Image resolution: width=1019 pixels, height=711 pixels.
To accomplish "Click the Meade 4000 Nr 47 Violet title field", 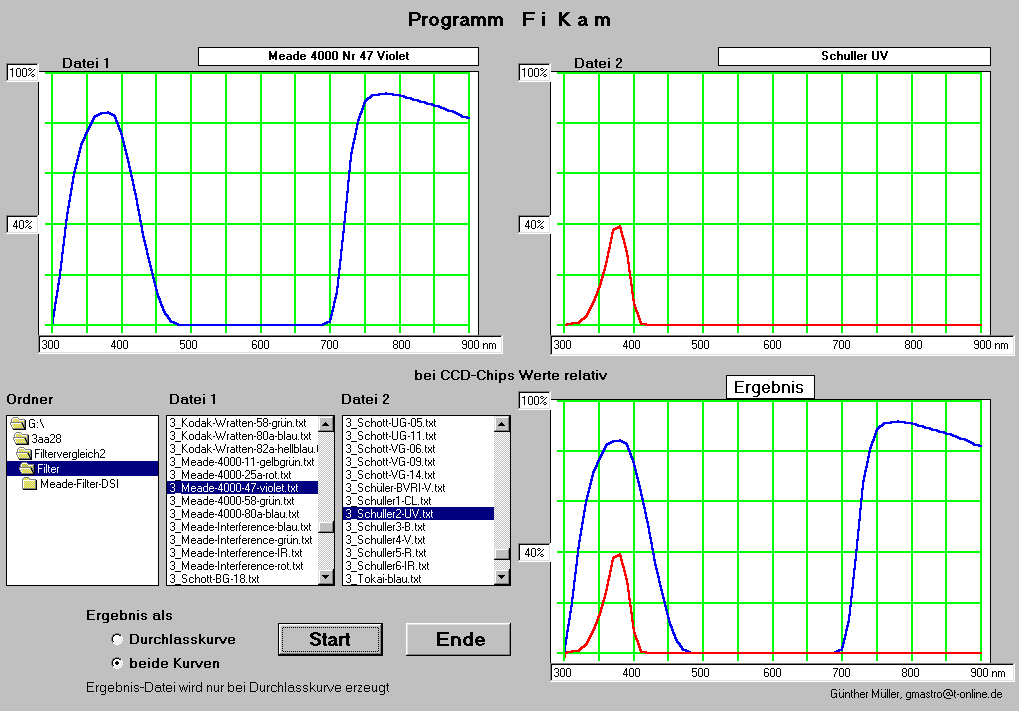I will (338, 56).
